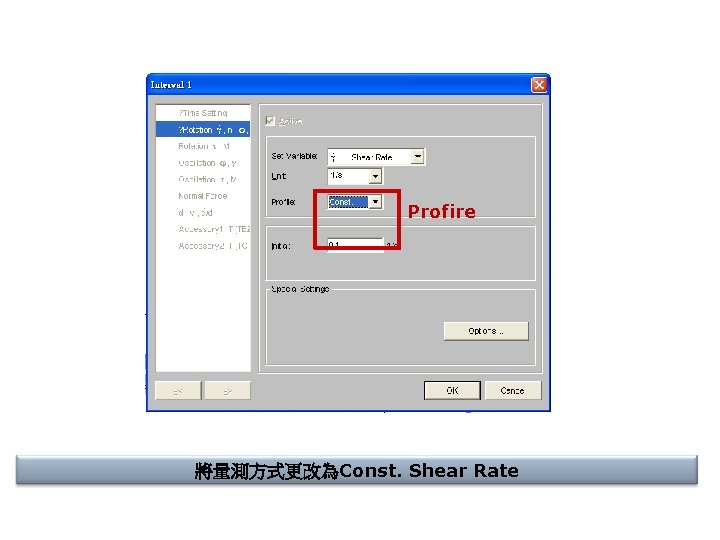Screen dimensions: 720x540
Task: Click the next interval arrow button
Action: 227,391
